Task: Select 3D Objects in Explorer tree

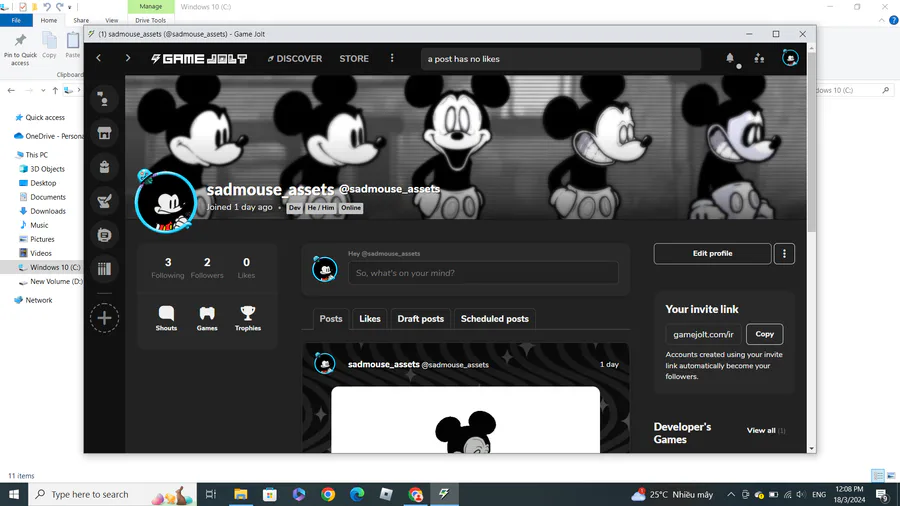Action: [x=47, y=169]
